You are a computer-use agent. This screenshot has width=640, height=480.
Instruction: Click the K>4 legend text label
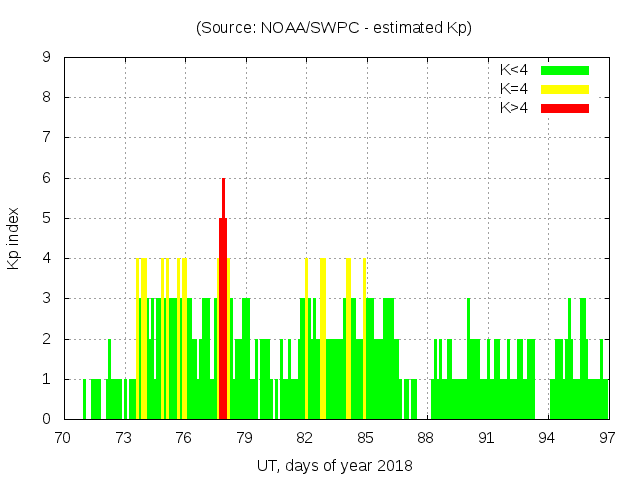[x=514, y=108]
